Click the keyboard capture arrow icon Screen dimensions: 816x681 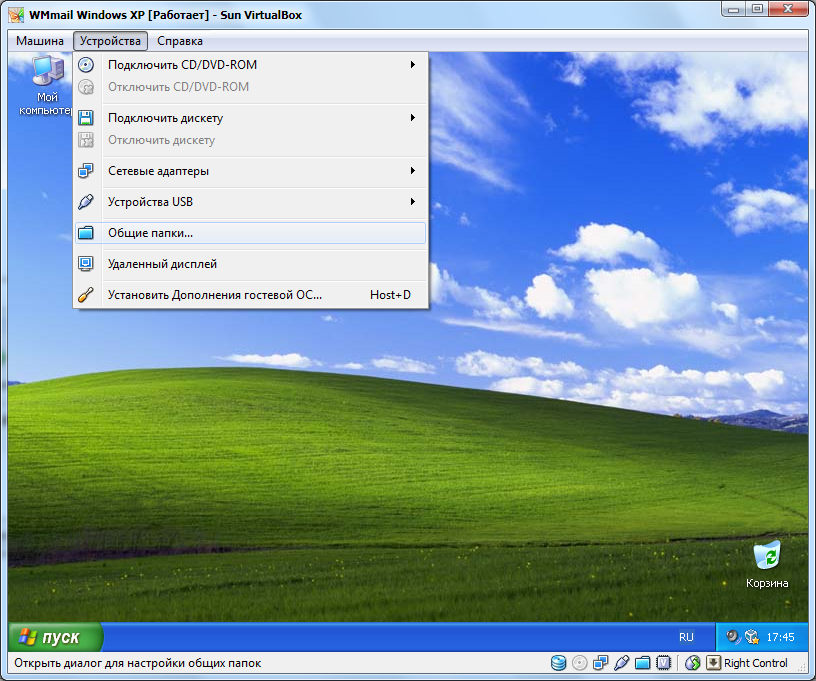click(x=713, y=663)
